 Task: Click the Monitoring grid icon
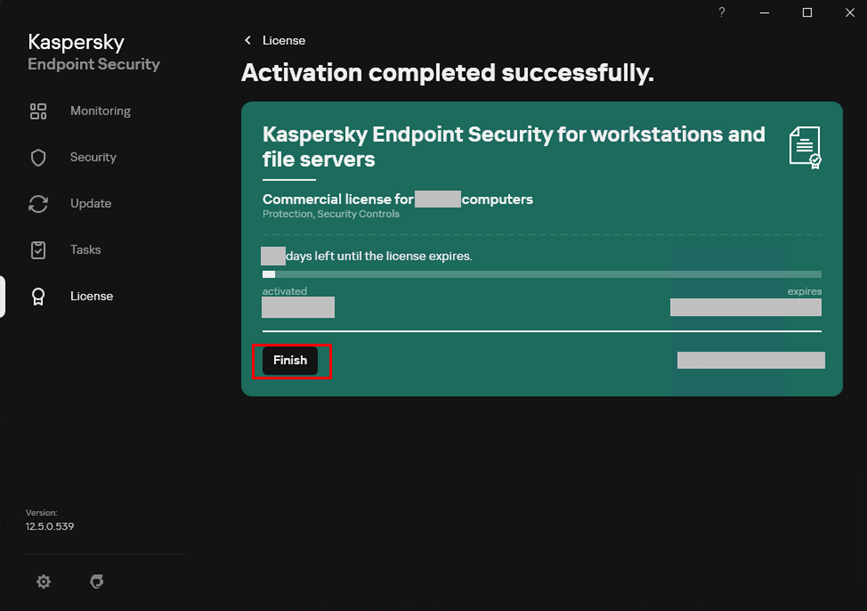pyautogui.click(x=38, y=111)
